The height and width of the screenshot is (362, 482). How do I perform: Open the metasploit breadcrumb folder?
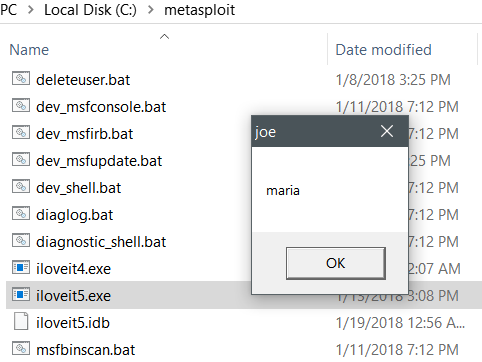click(x=199, y=10)
